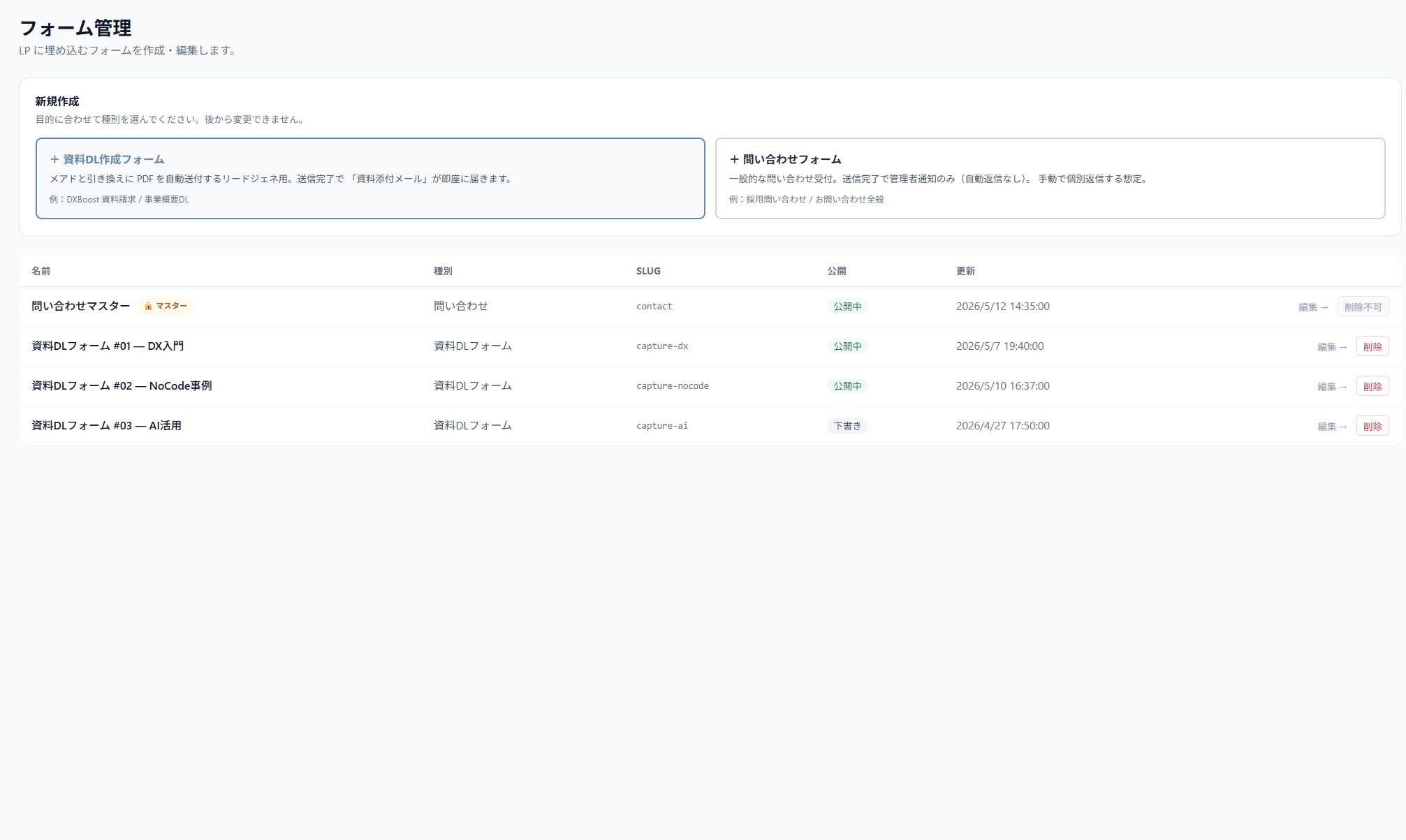The height and width of the screenshot is (840, 1406).
Task: Select 資料DLフォーム #02 — NoCode事例 name
Action: (x=122, y=385)
